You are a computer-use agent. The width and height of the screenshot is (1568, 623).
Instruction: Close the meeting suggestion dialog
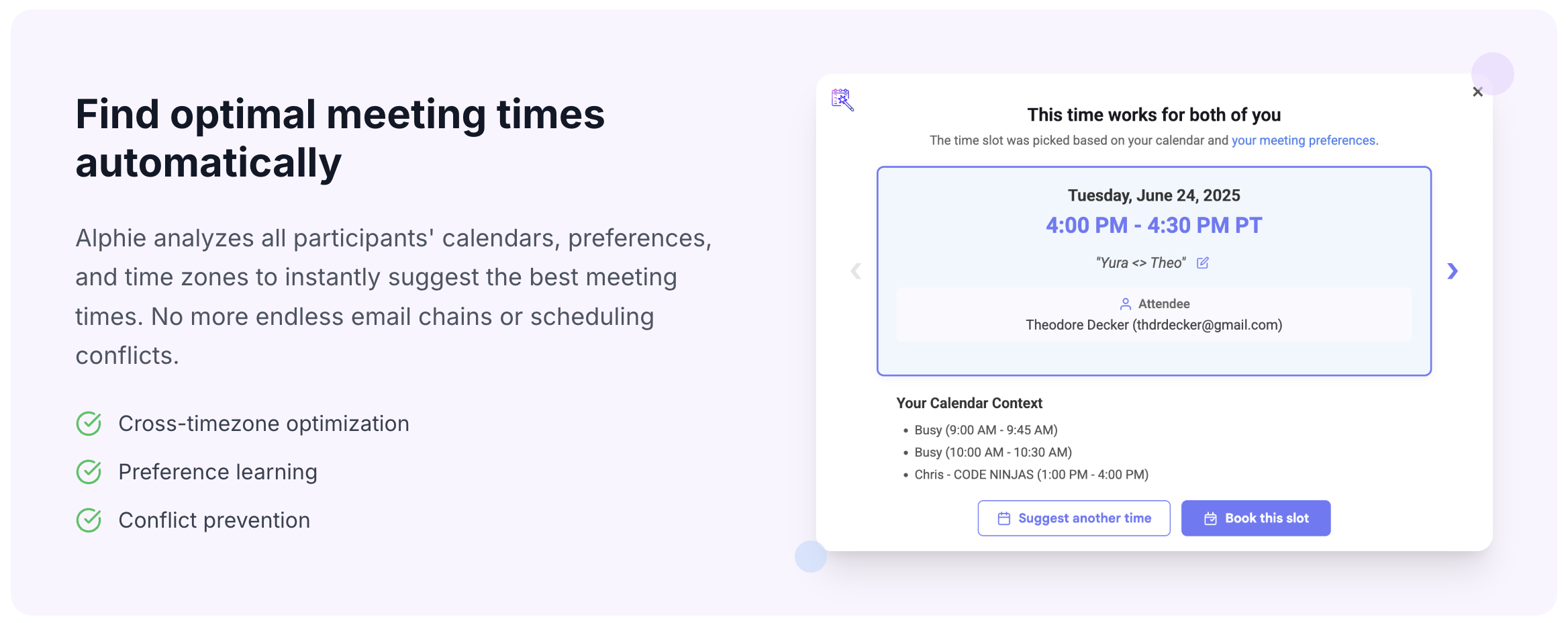click(x=1477, y=92)
